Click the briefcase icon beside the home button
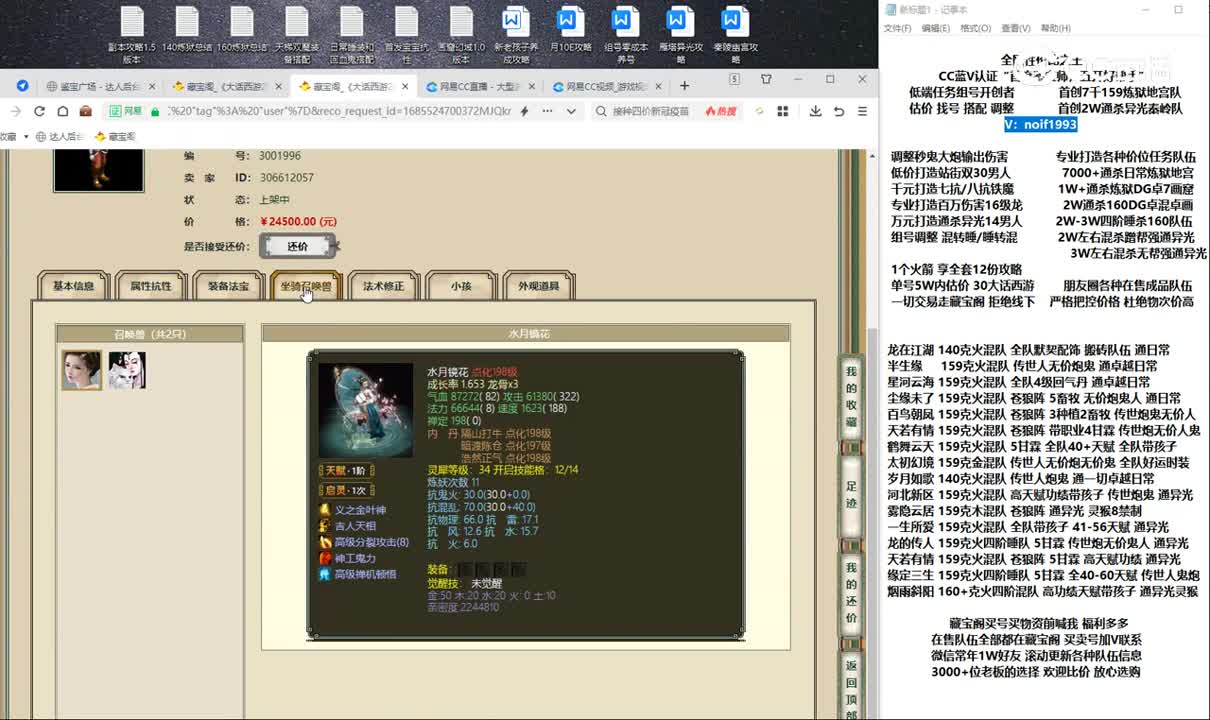This screenshot has height=720, width=1210. 86,111
